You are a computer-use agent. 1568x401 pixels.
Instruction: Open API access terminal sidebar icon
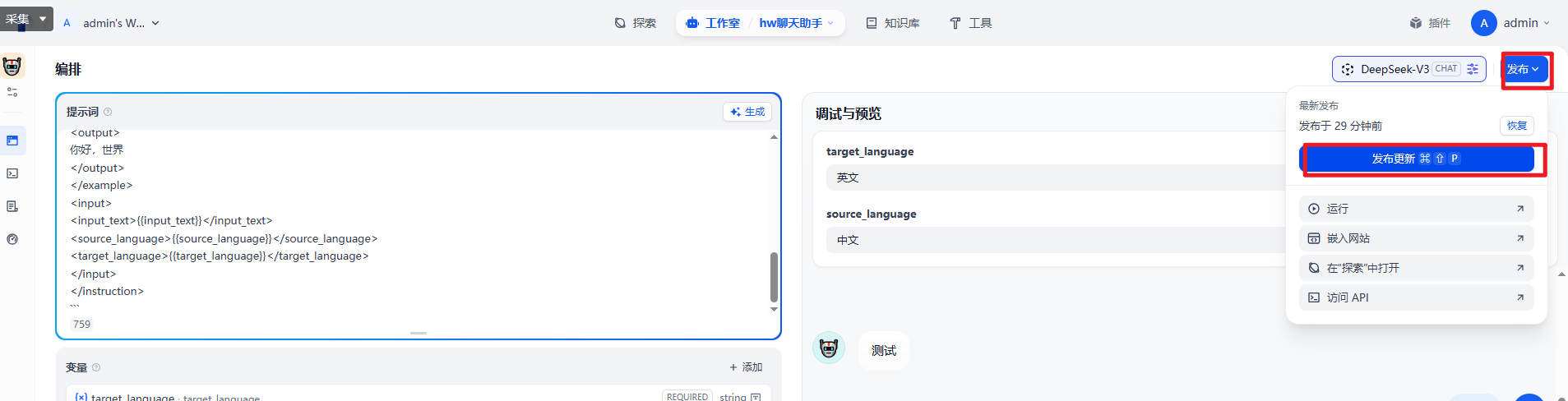[x=12, y=173]
